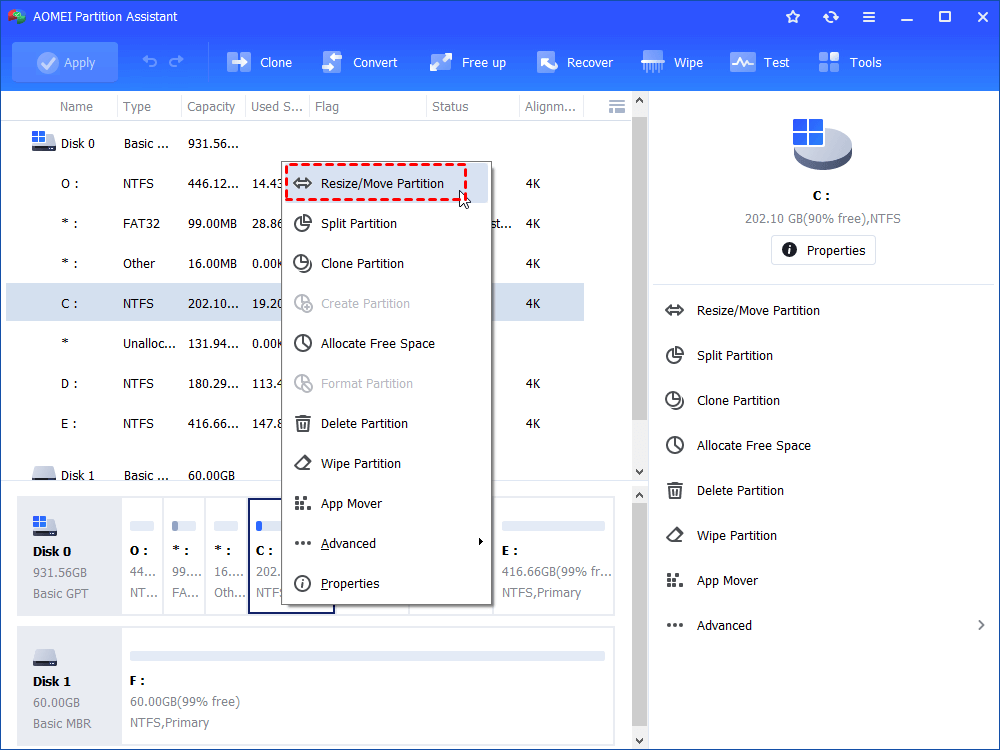Open the Convert tool
This screenshot has width=1000, height=750.
[360, 62]
